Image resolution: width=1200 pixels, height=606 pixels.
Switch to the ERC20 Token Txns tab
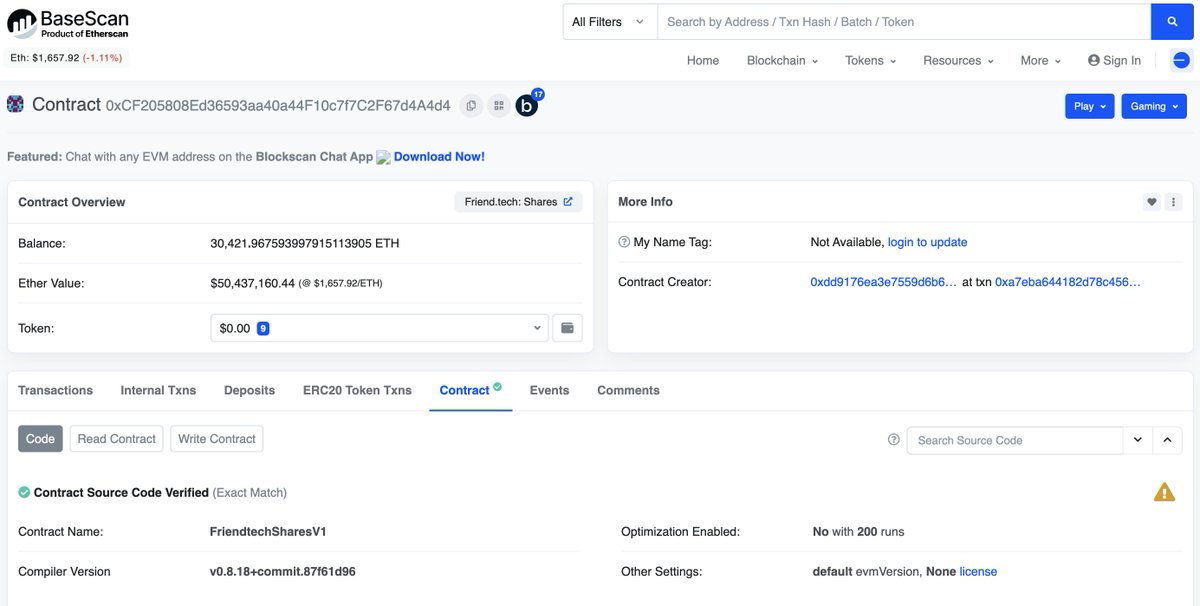tap(357, 390)
